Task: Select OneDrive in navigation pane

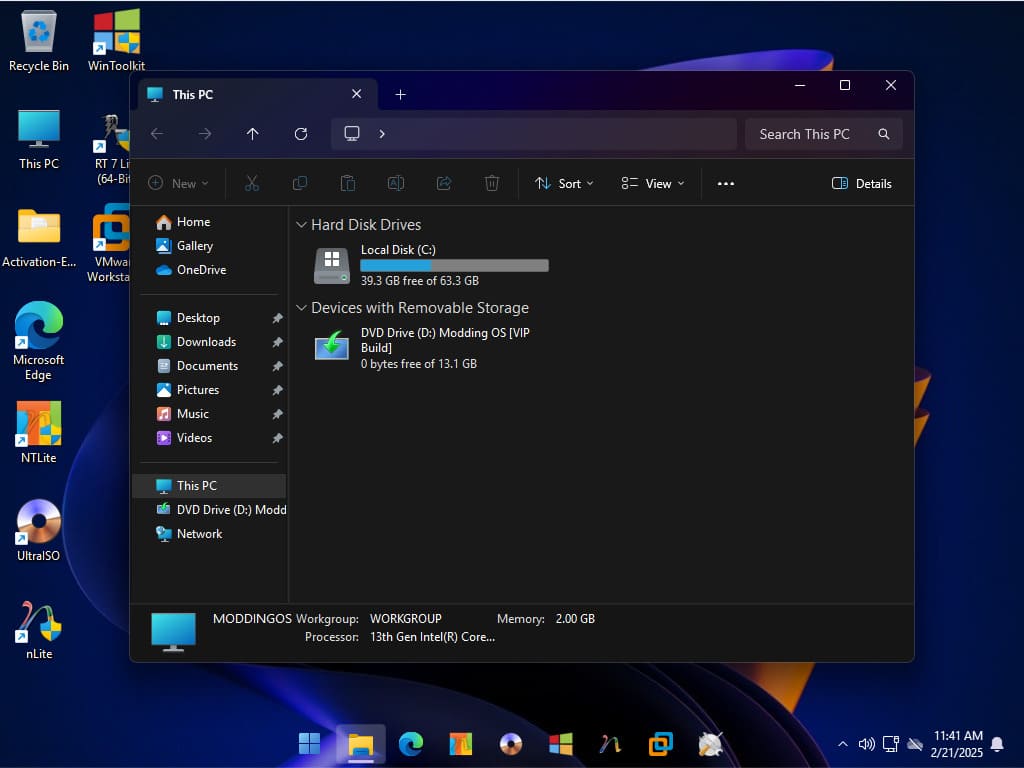Action: (x=209, y=270)
